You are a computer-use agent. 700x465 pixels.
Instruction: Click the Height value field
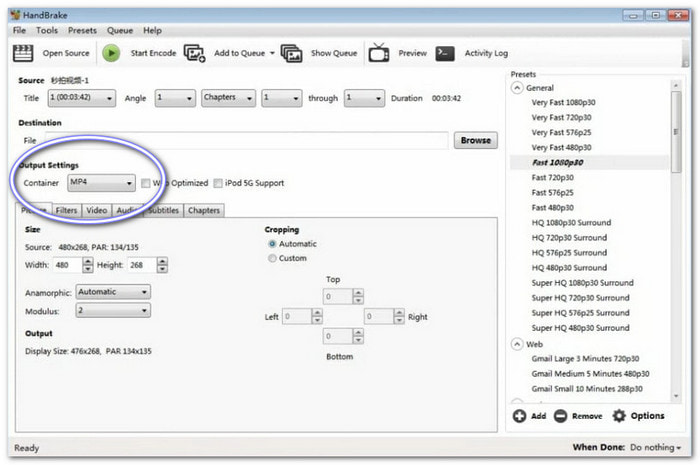pos(142,265)
